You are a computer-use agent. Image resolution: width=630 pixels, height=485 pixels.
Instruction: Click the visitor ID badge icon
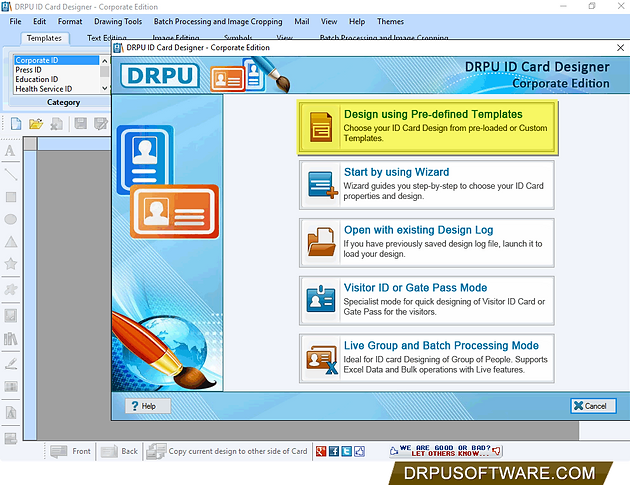tap(321, 299)
